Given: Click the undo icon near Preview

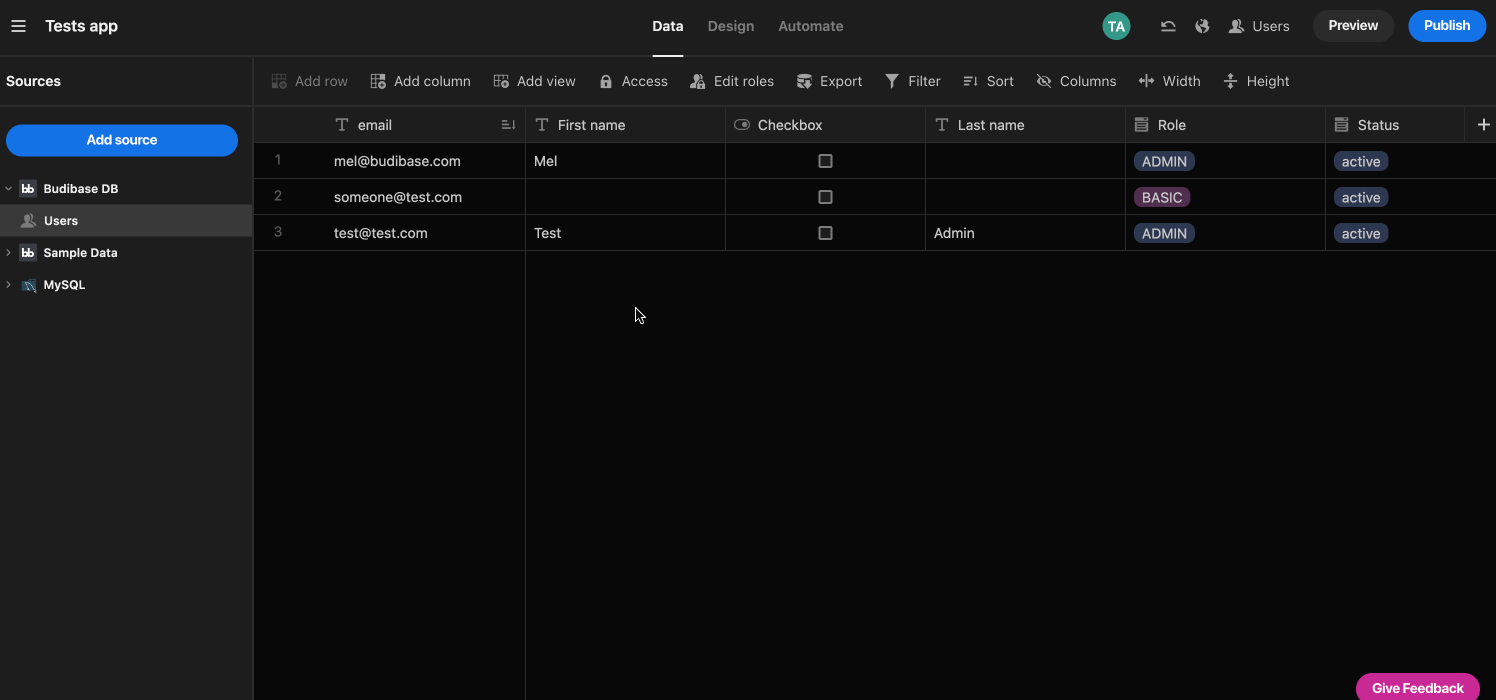Looking at the screenshot, I should click(x=1168, y=25).
